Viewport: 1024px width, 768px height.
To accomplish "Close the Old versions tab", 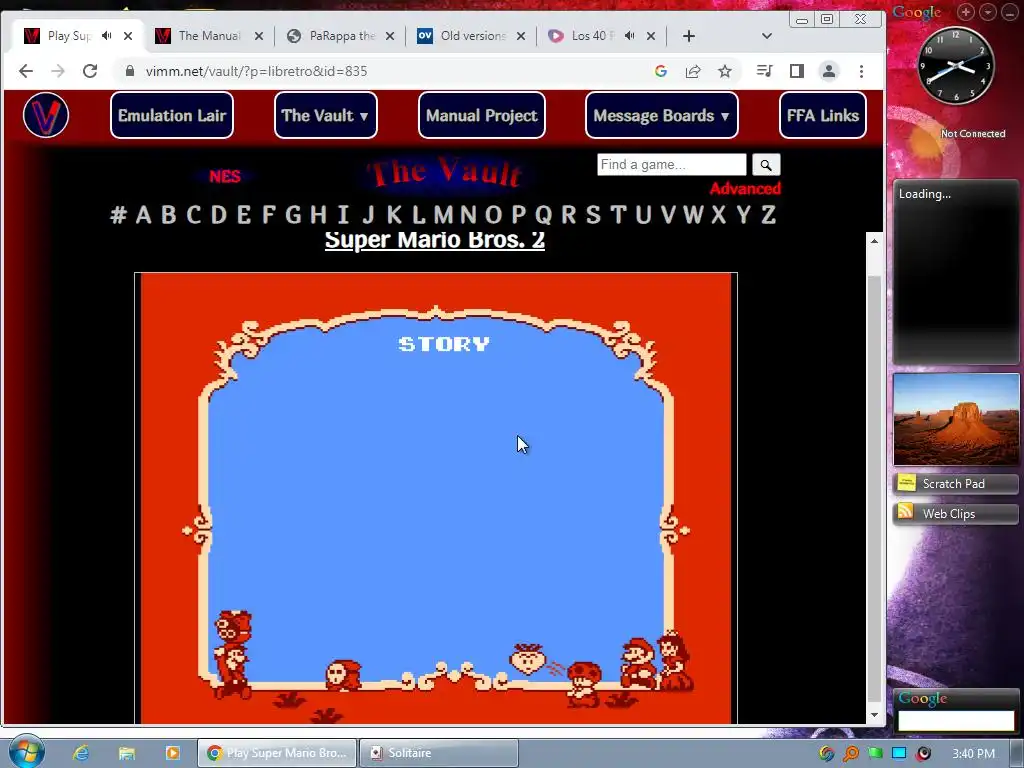I will pos(520,36).
